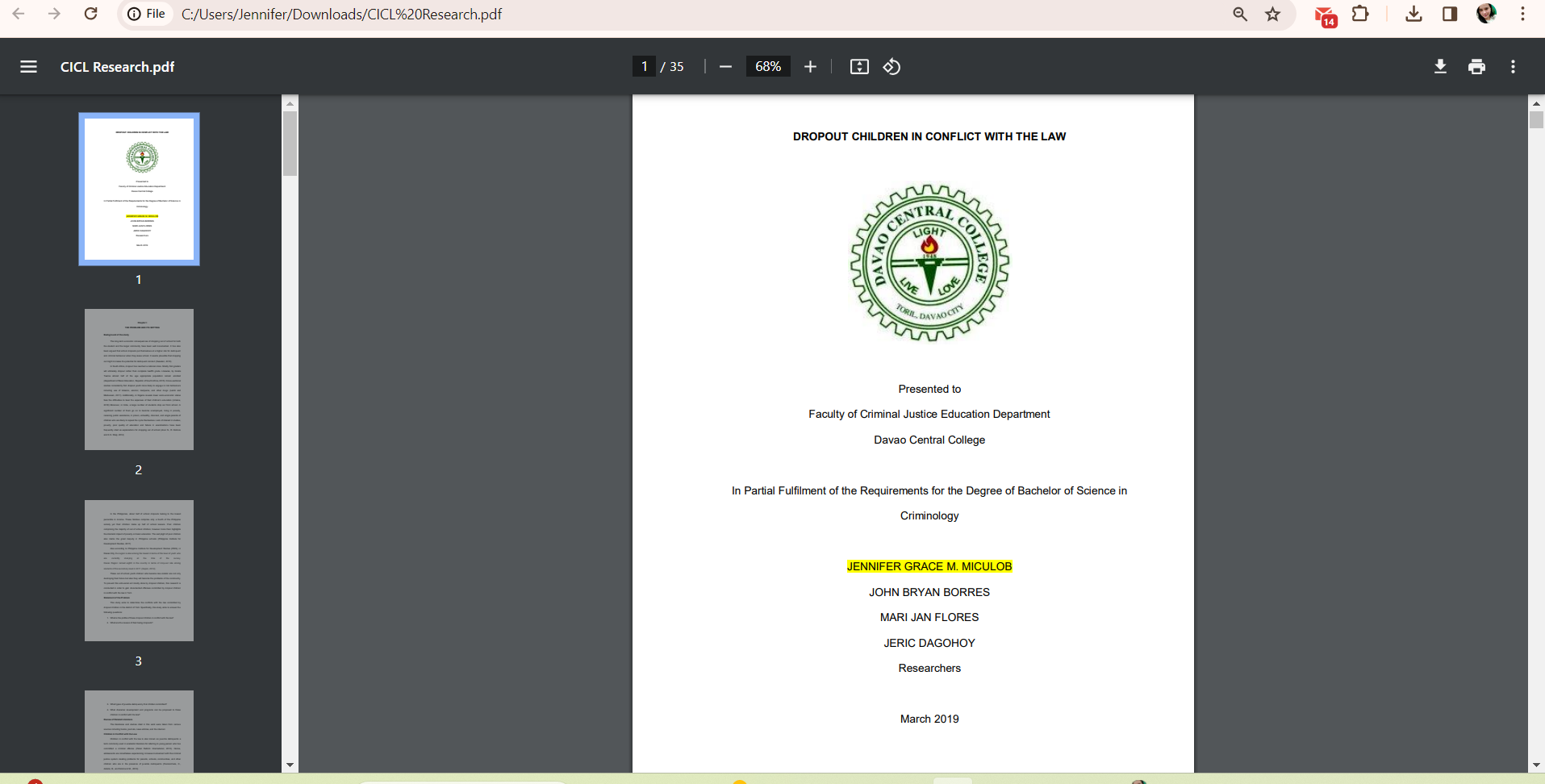The width and height of the screenshot is (1545, 784).
Task: Download the CICL Research PDF
Action: pyautogui.click(x=1440, y=67)
